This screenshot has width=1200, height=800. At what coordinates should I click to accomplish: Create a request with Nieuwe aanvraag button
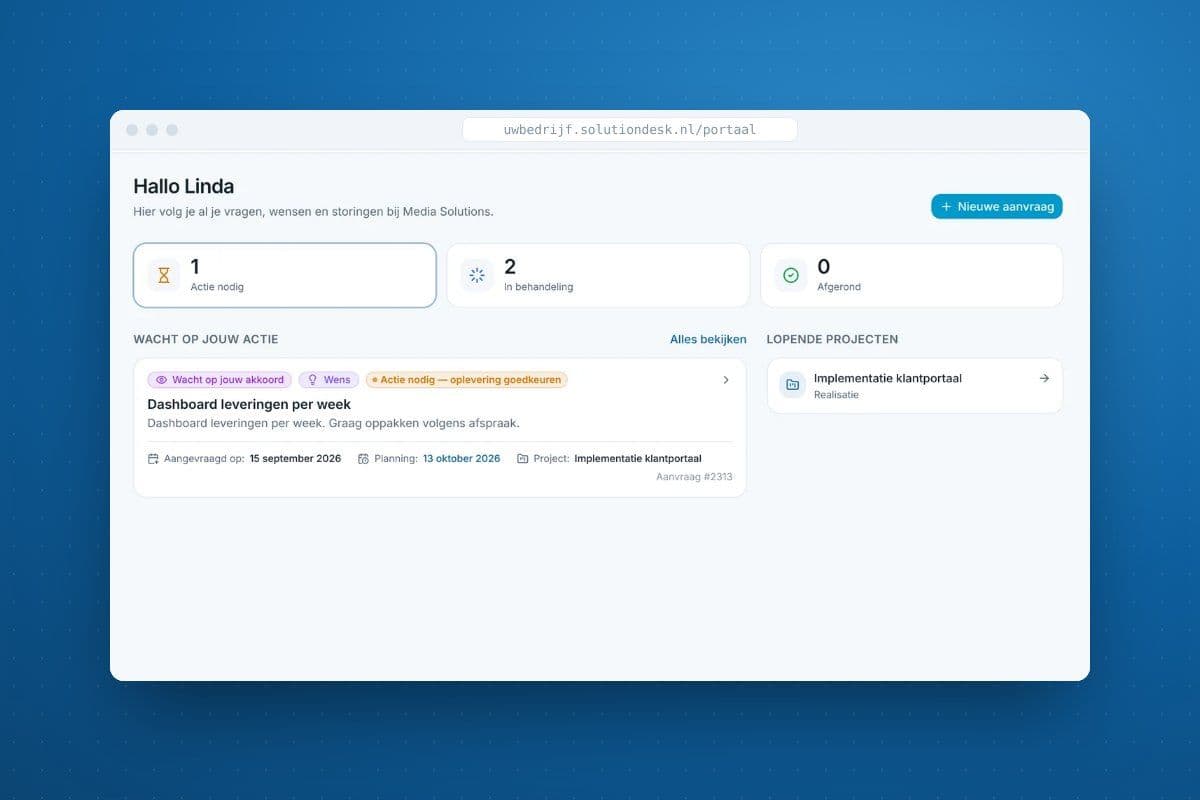(997, 206)
